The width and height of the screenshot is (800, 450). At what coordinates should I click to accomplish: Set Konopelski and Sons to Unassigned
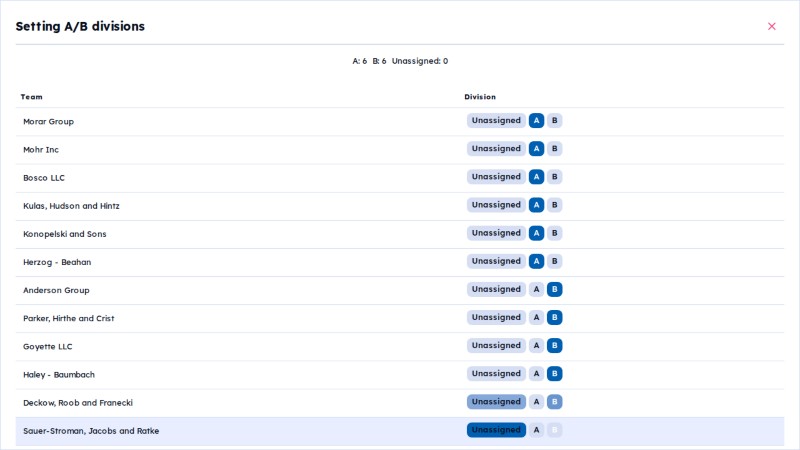click(496, 233)
